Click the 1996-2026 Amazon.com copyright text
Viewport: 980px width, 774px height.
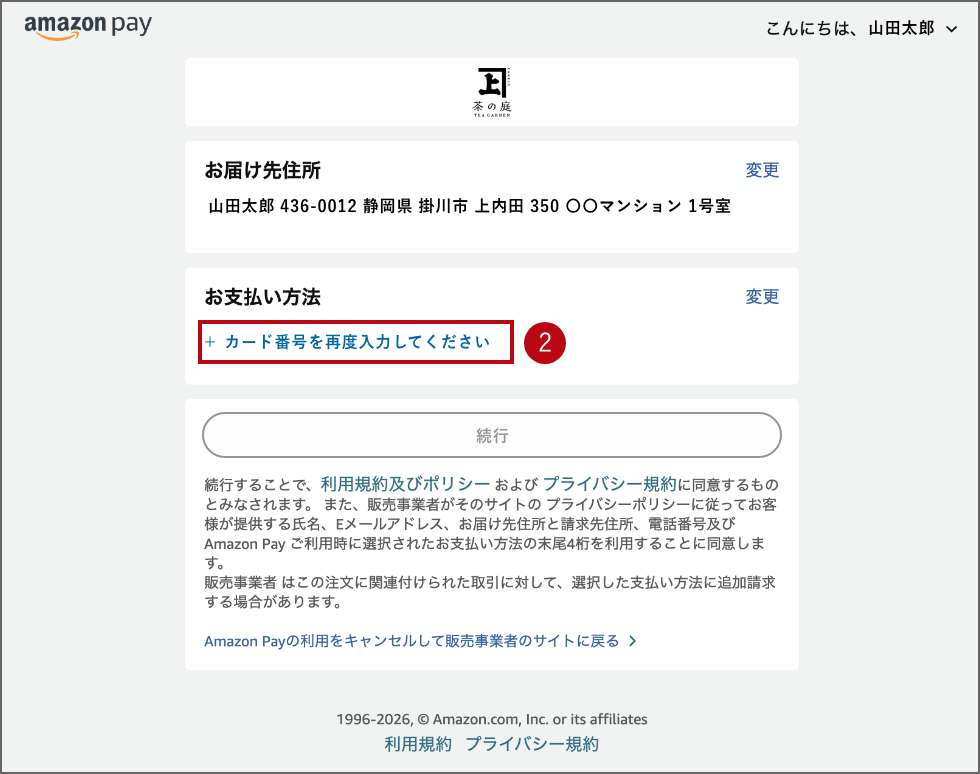click(x=492, y=719)
